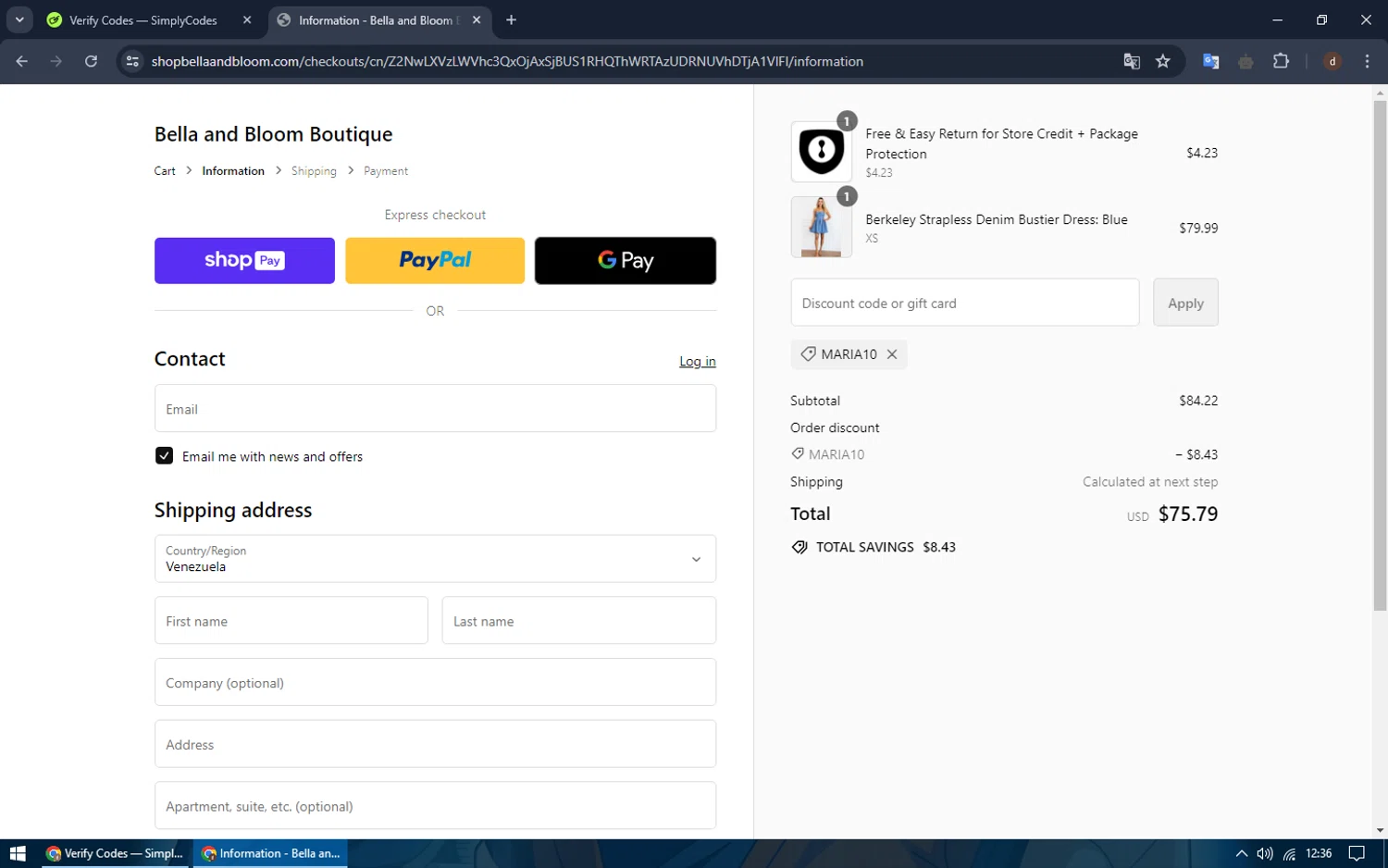
Task: Close the Verify Codes tab
Action: [247, 19]
